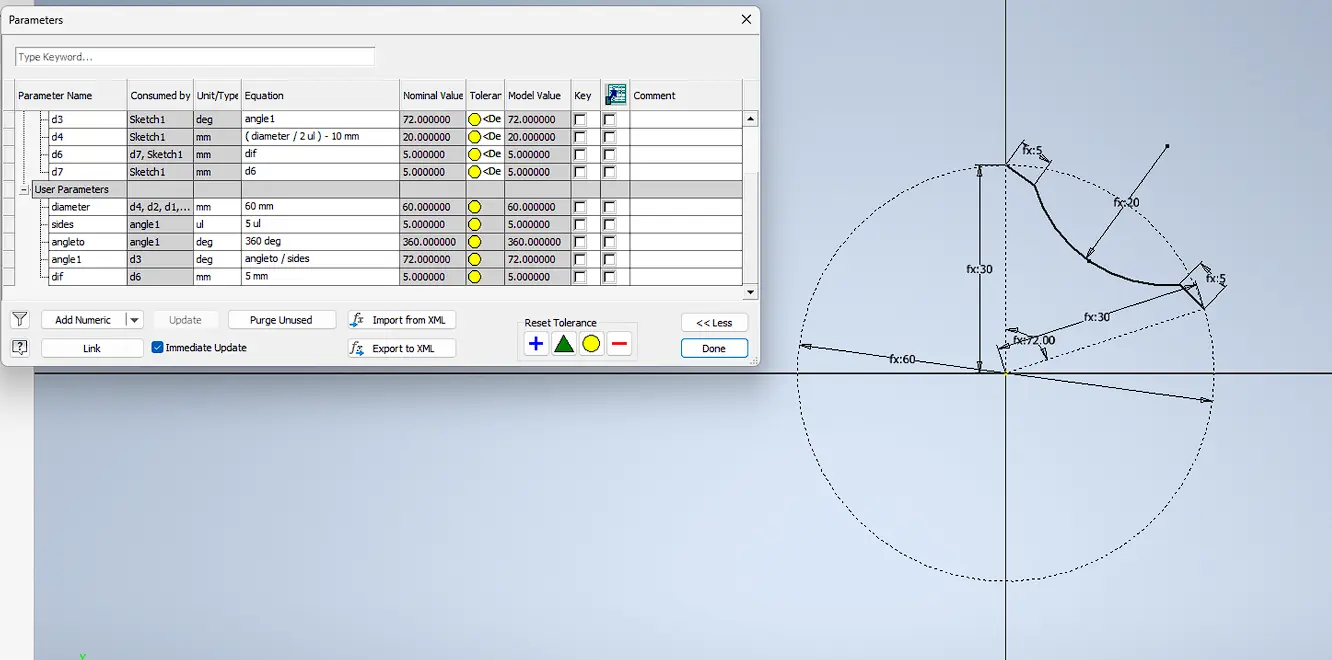Click the blue plus Reset Tolerance icon
1332x660 pixels.
coord(538,344)
